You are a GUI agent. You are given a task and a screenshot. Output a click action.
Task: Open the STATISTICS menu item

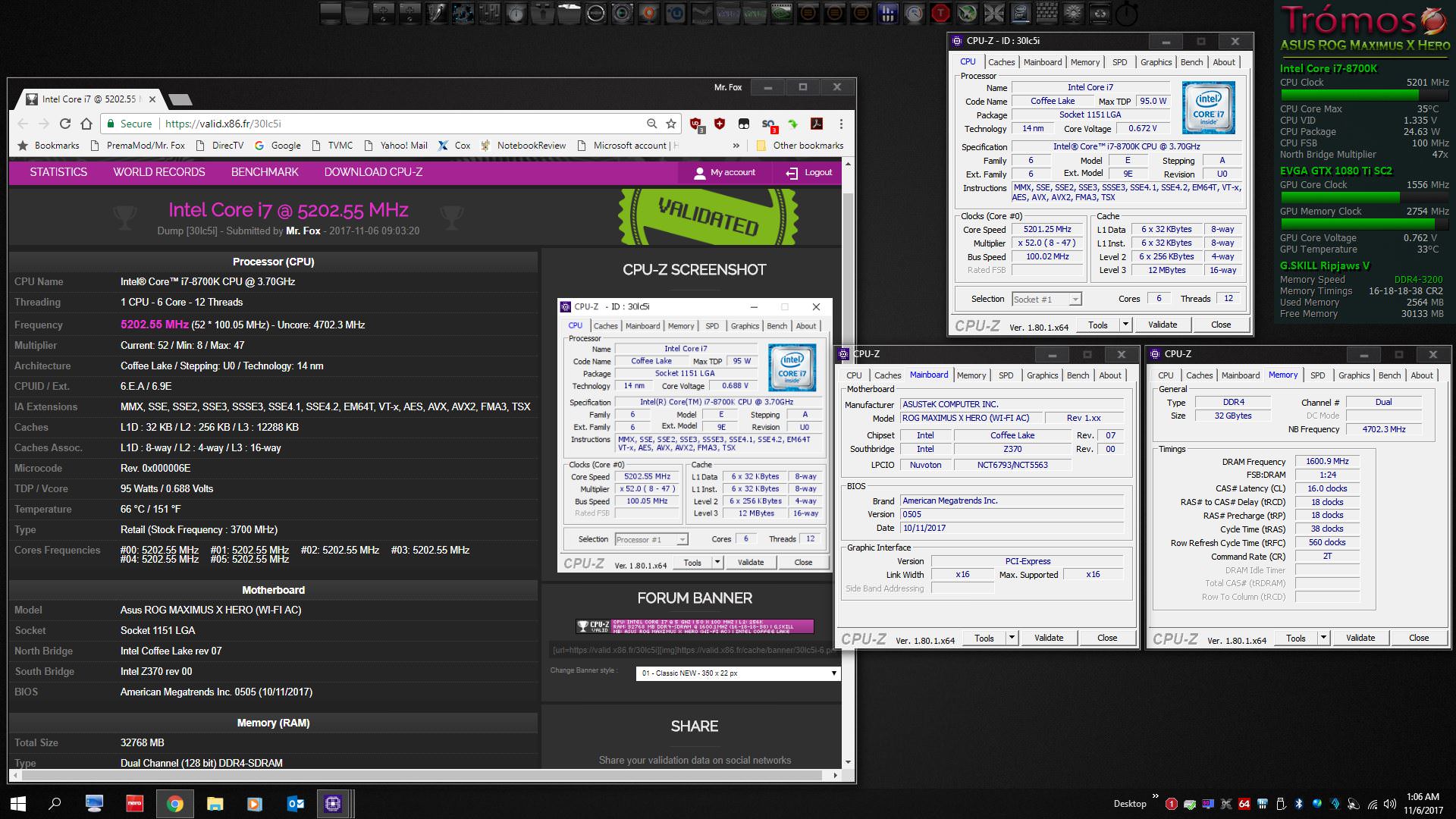[58, 172]
